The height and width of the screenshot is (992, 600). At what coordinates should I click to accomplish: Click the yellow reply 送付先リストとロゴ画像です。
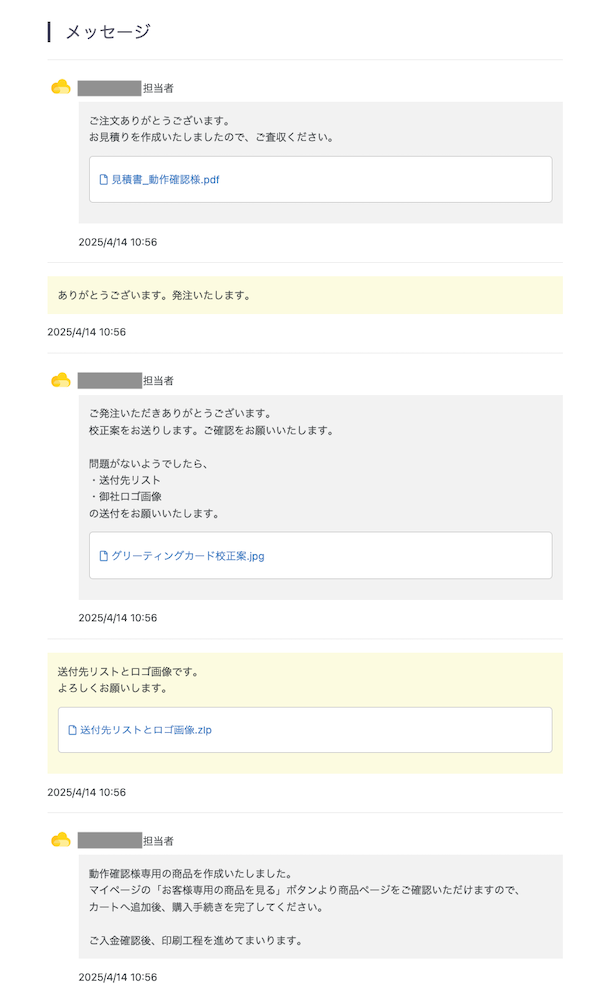pyautogui.click(x=128, y=672)
